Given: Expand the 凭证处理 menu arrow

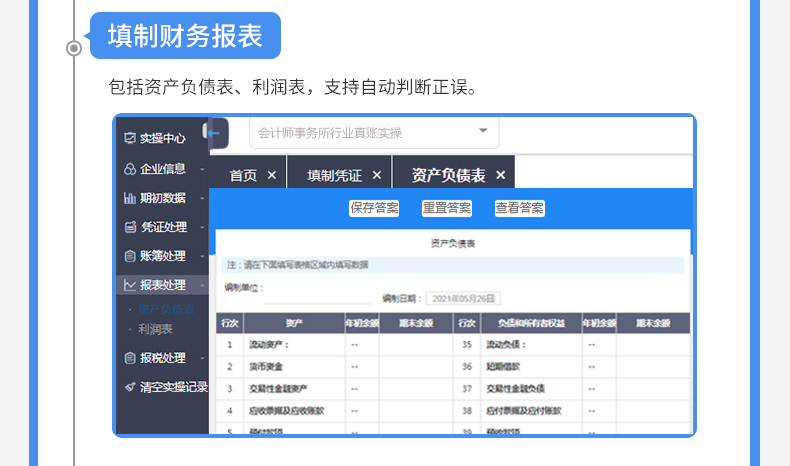Looking at the screenshot, I should click(202, 226).
